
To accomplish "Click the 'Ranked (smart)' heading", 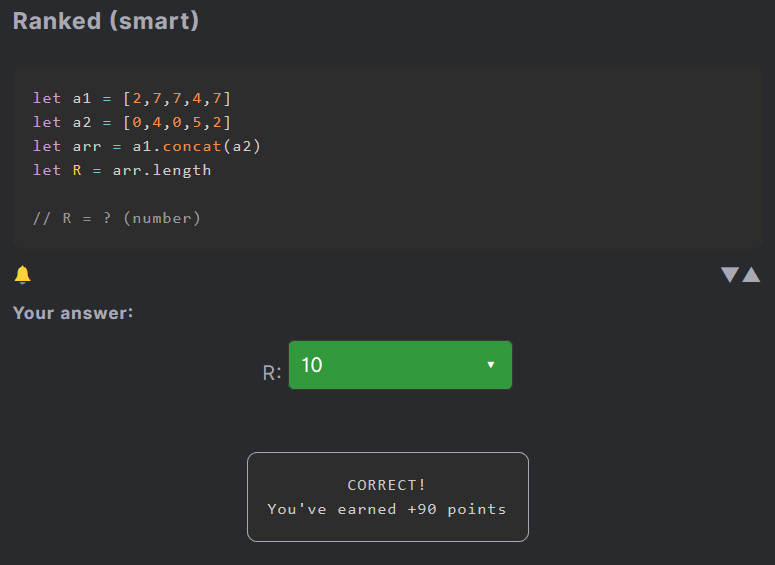I will 106,21.
